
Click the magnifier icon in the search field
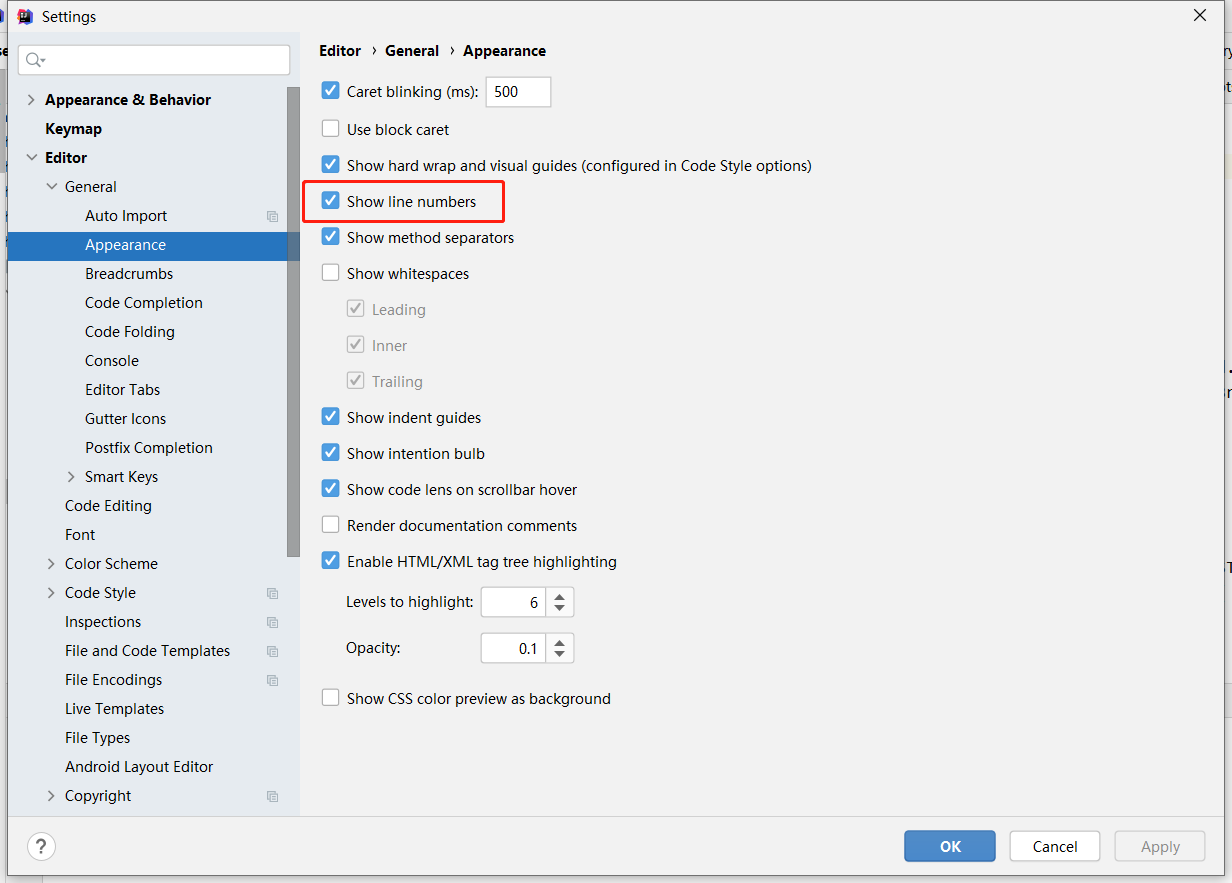(x=33, y=59)
